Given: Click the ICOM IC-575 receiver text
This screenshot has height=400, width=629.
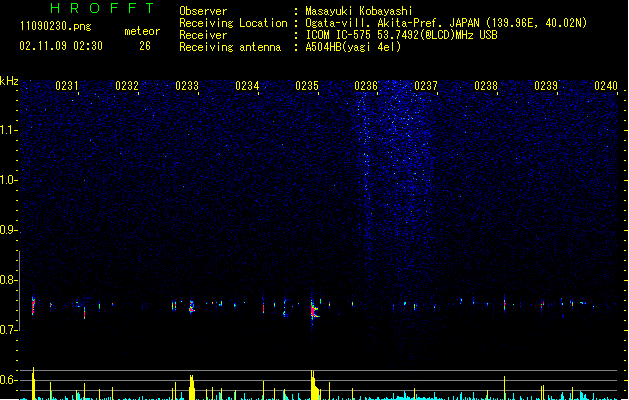Looking at the screenshot, I should coord(401,35).
